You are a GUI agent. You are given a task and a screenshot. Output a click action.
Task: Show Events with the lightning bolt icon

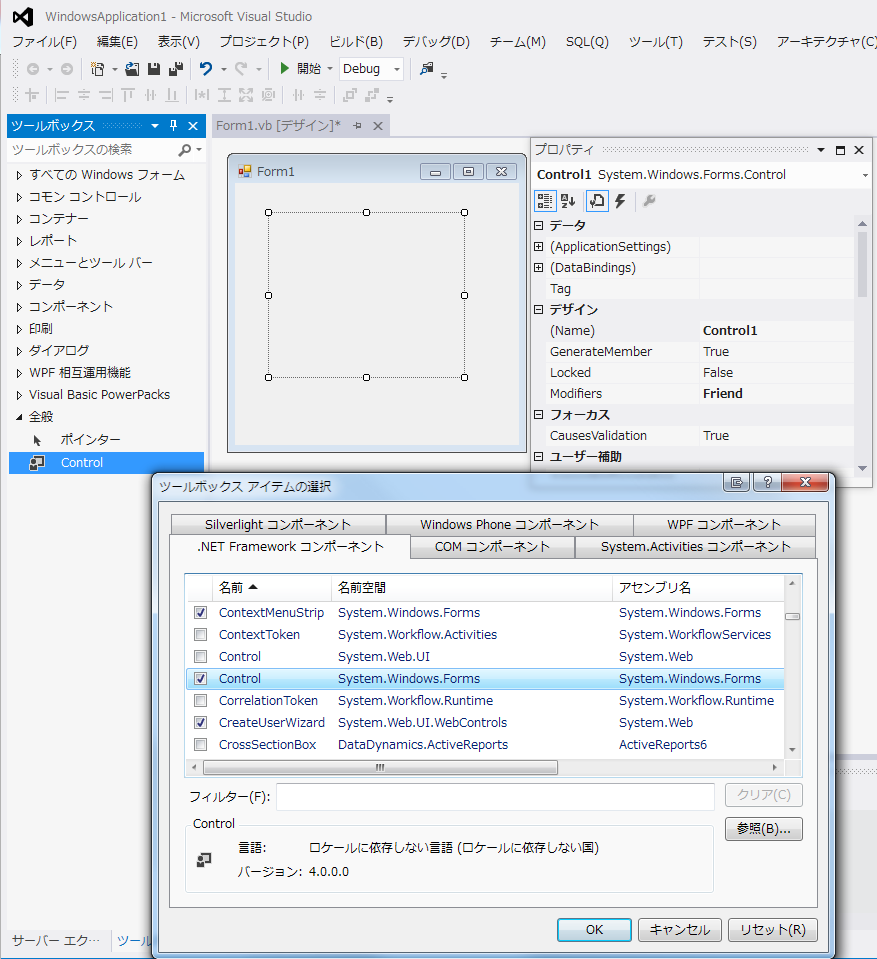click(x=620, y=201)
